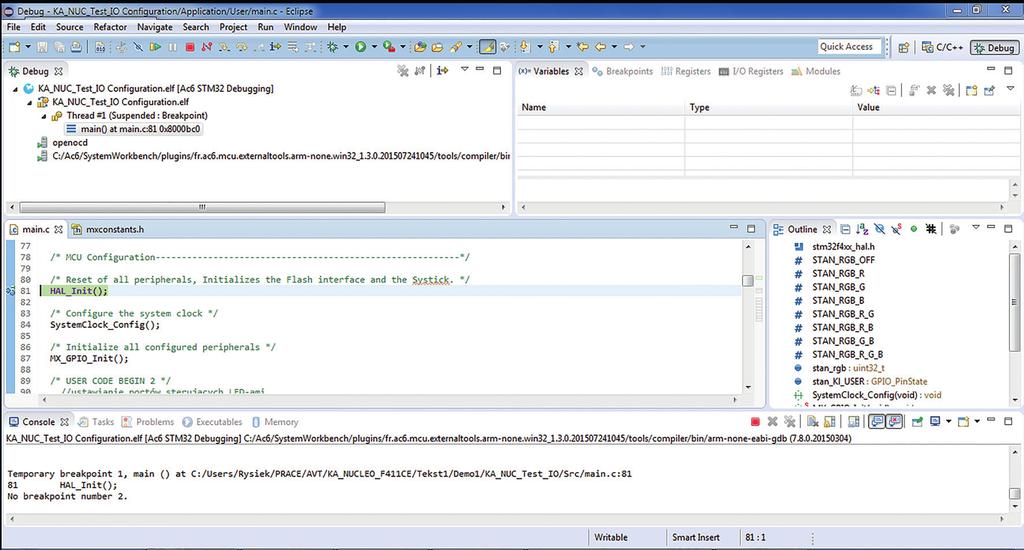Open the Run launch dropdown arrow
This screenshot has height=550, width=1024.
pos(374,47)
